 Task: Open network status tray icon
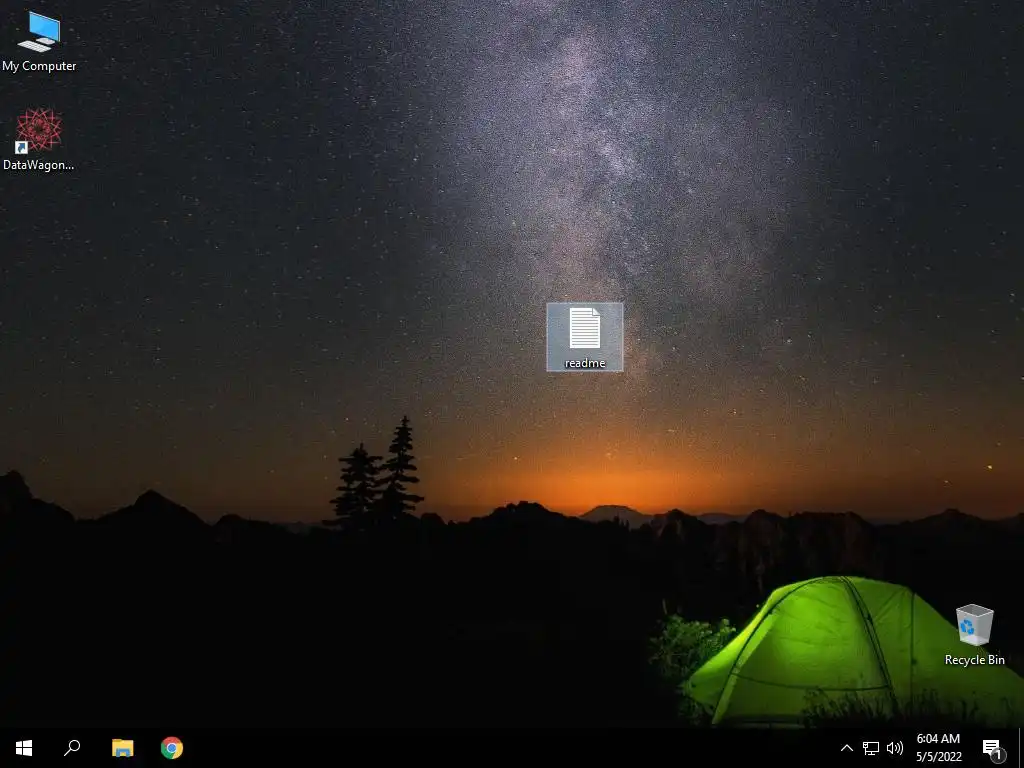tap(871, 748)
